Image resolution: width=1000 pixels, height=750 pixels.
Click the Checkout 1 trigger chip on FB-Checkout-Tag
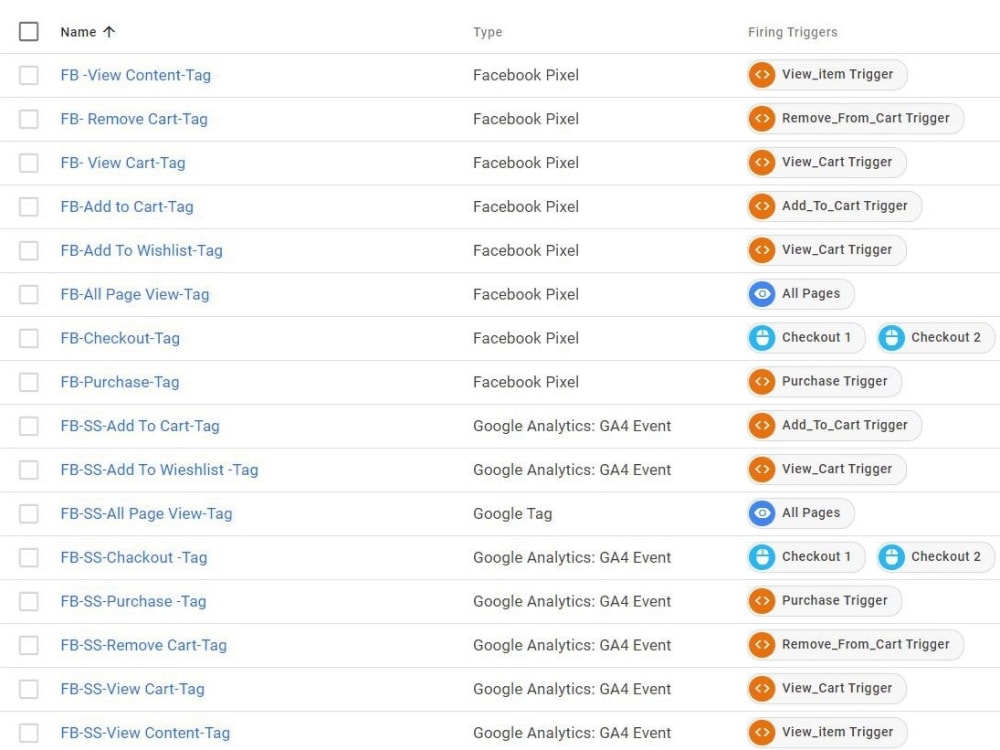[x=803, y=337]
